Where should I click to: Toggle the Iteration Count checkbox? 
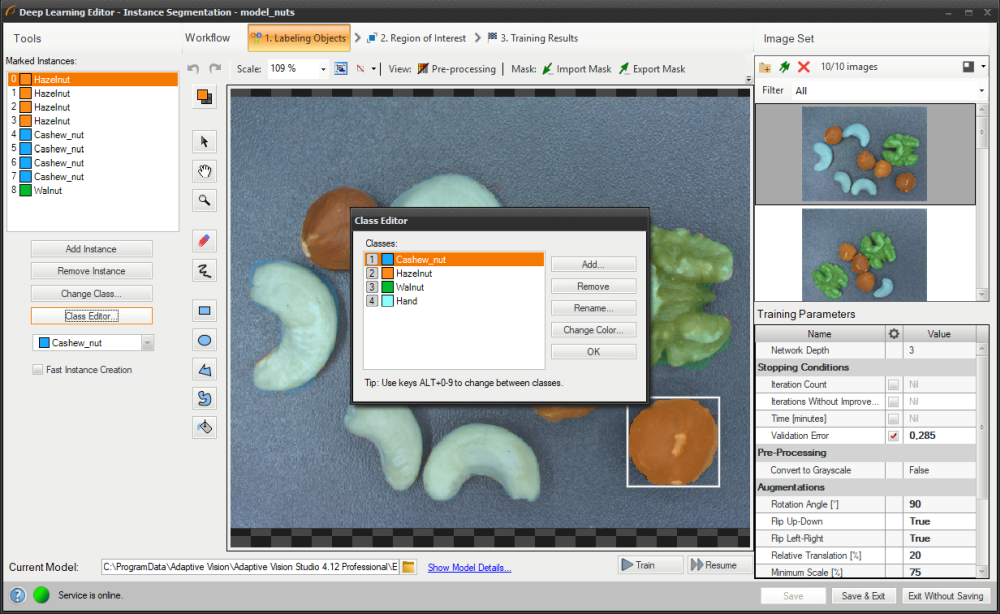[893, 384]
